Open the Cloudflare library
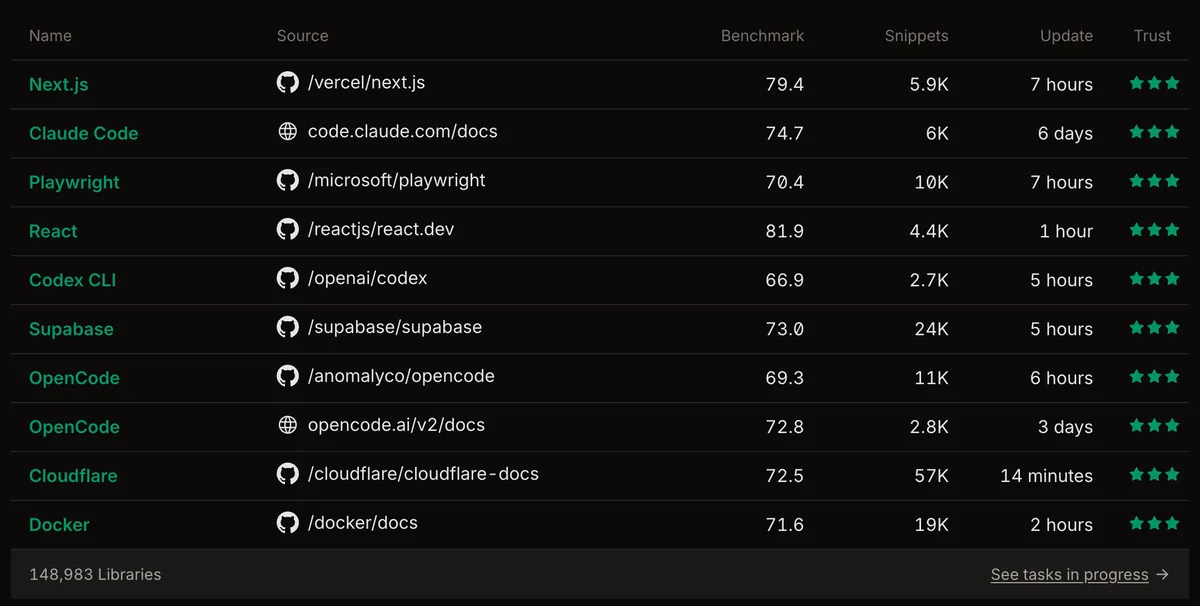 (x=73, y=476)
